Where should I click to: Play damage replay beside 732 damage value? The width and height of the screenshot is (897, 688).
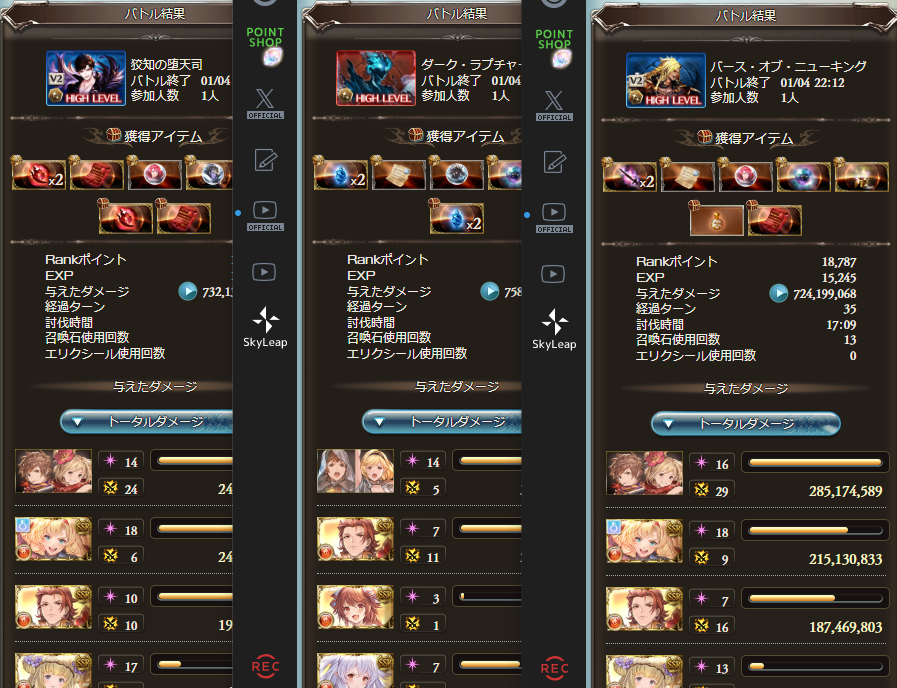[x=188, y=292]
